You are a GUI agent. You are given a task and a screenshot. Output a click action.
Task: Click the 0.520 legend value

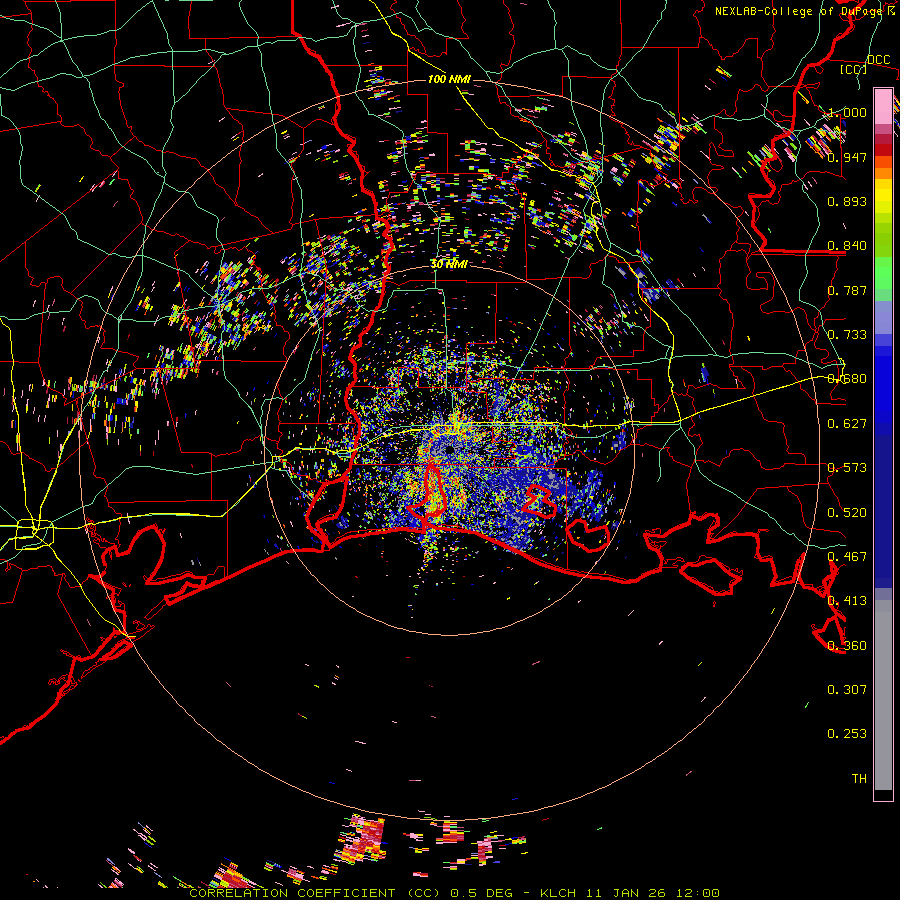[847, 513]
